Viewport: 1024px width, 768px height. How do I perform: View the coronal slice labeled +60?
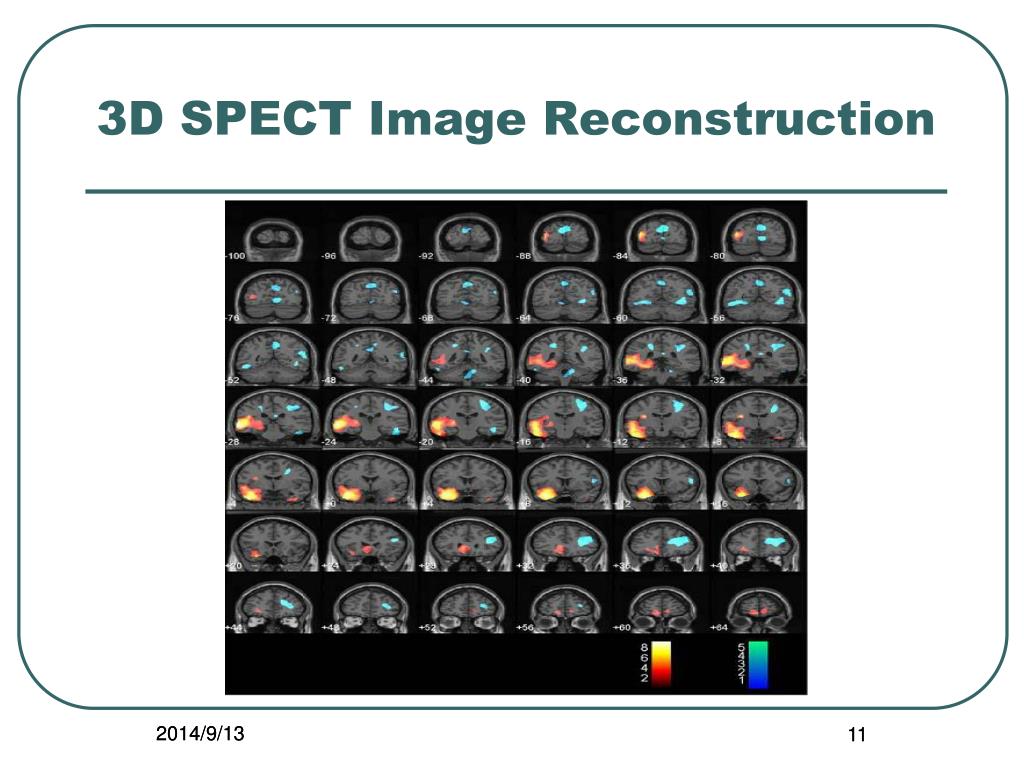(x=661, y=609)
